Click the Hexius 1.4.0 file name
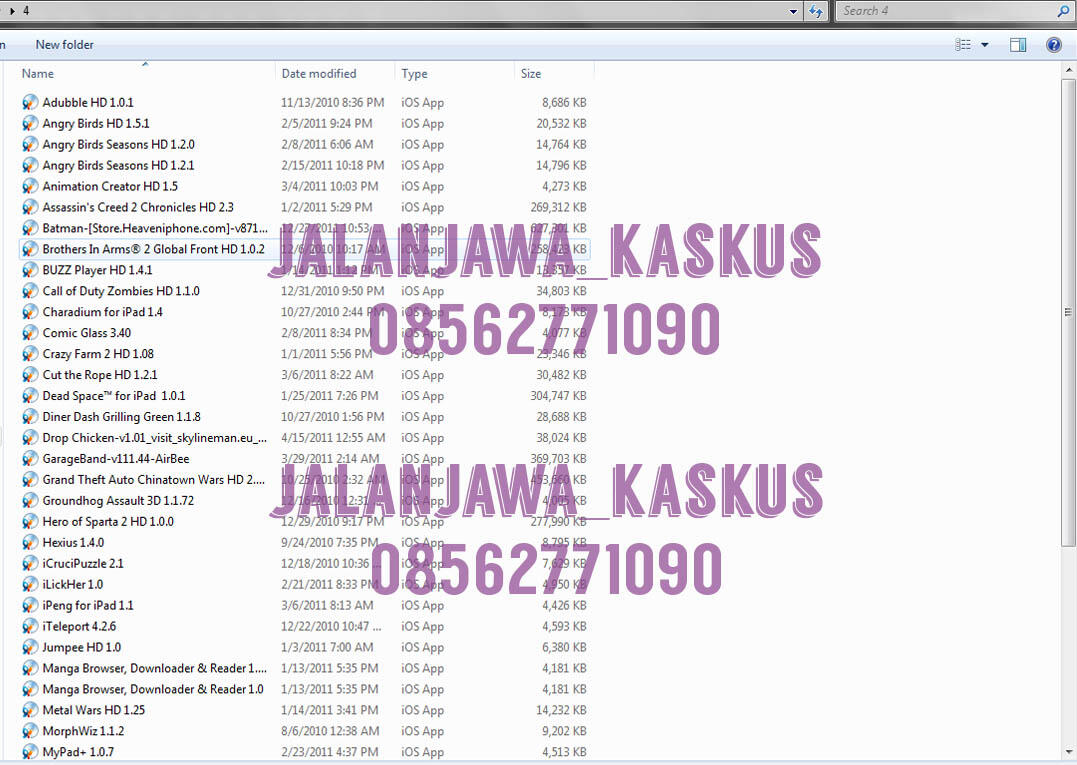This screenshot has width=1077, height=765. (73, 543)
